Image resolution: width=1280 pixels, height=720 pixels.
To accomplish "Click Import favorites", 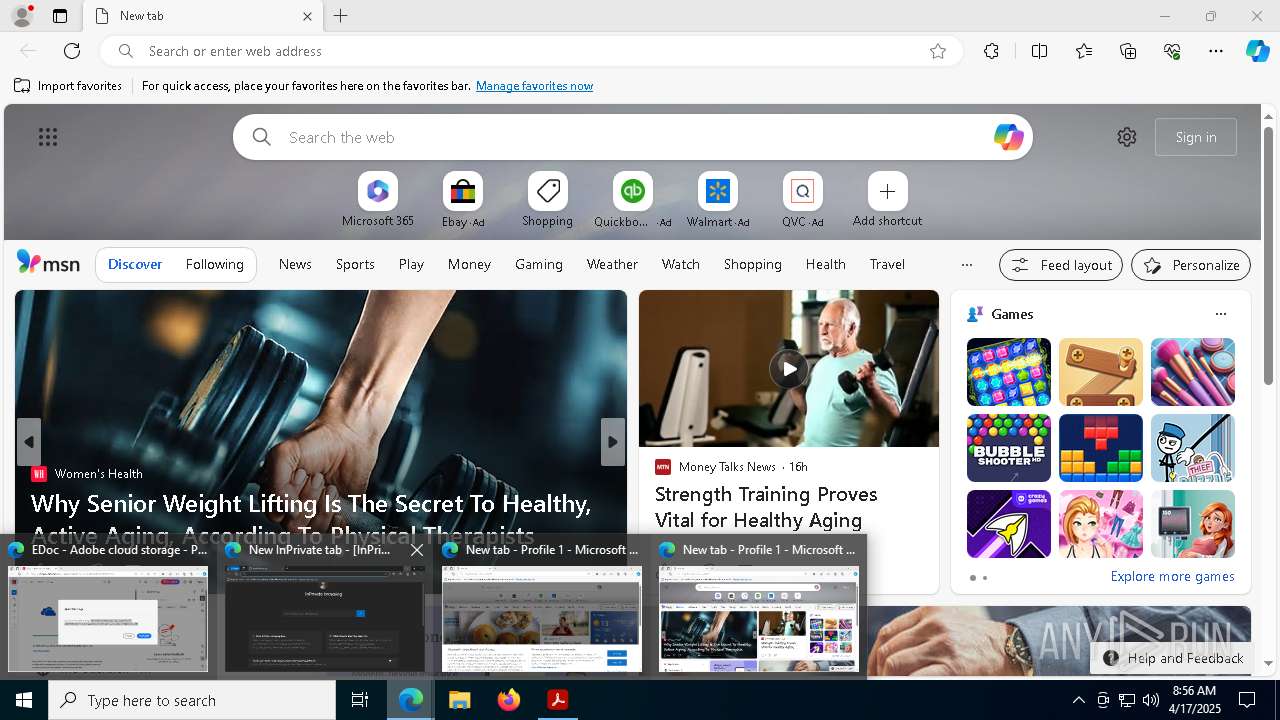I will (68, 86).
